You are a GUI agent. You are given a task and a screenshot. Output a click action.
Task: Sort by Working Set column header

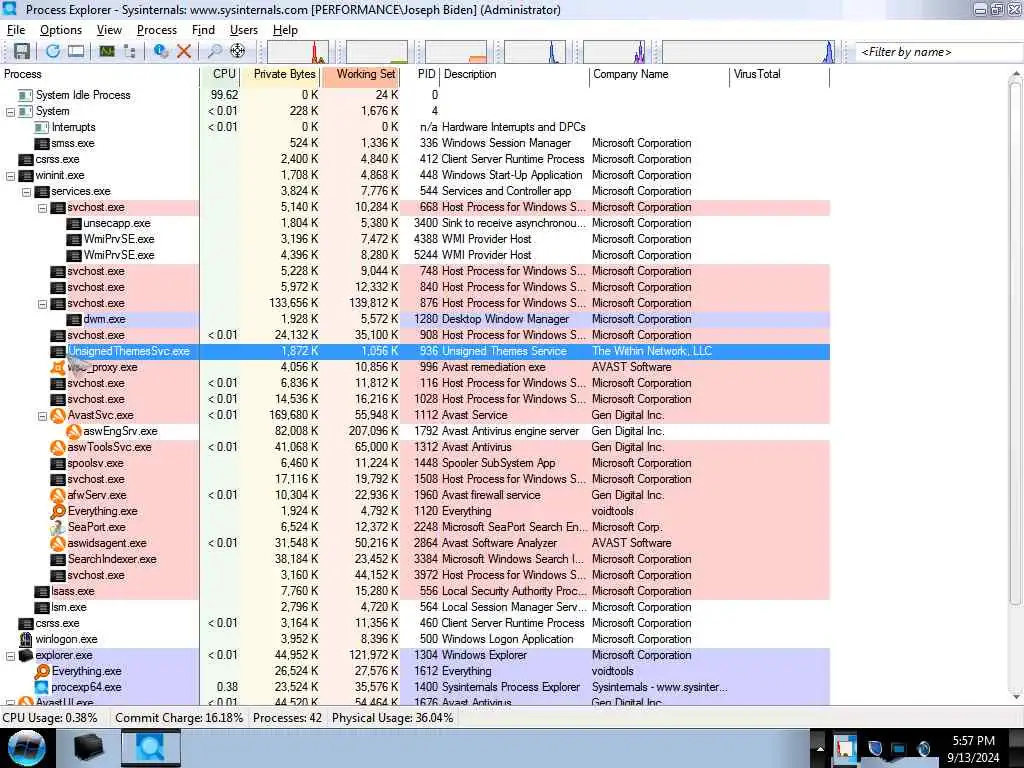click(x=361, y=74)
